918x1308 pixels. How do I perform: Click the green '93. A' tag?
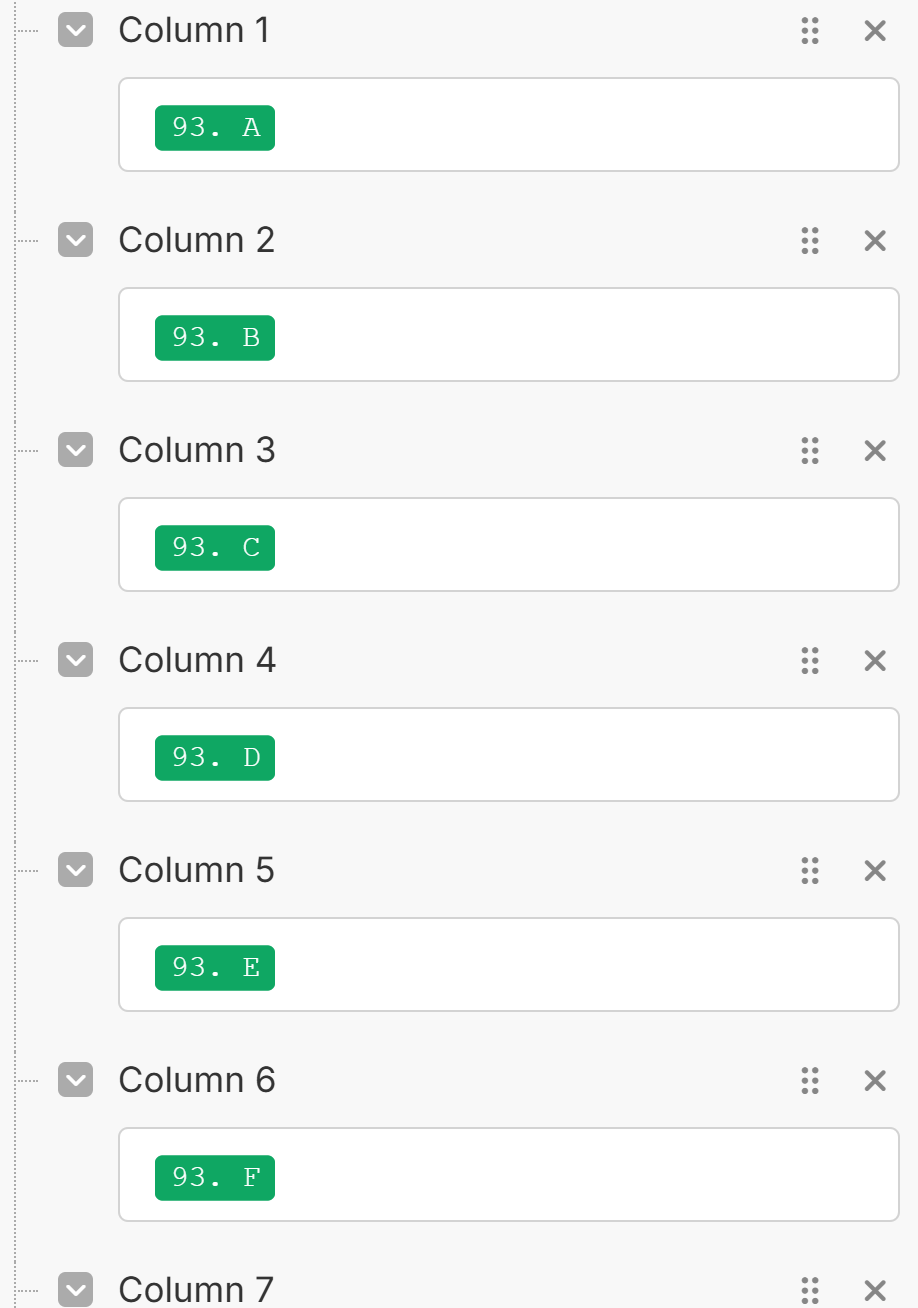(x=215, y=128)
